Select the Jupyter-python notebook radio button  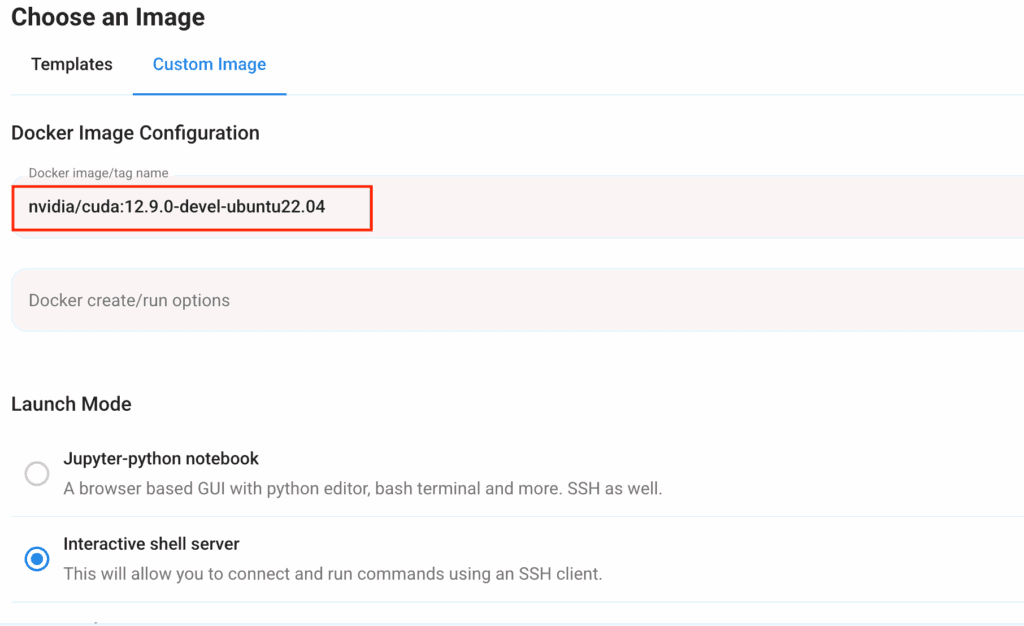37,474
